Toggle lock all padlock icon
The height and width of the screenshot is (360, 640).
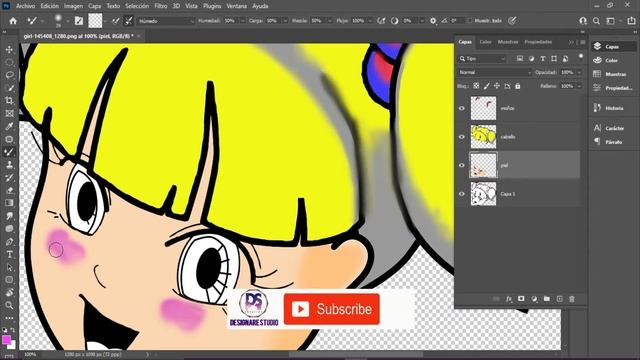click(x=518, y=86)
